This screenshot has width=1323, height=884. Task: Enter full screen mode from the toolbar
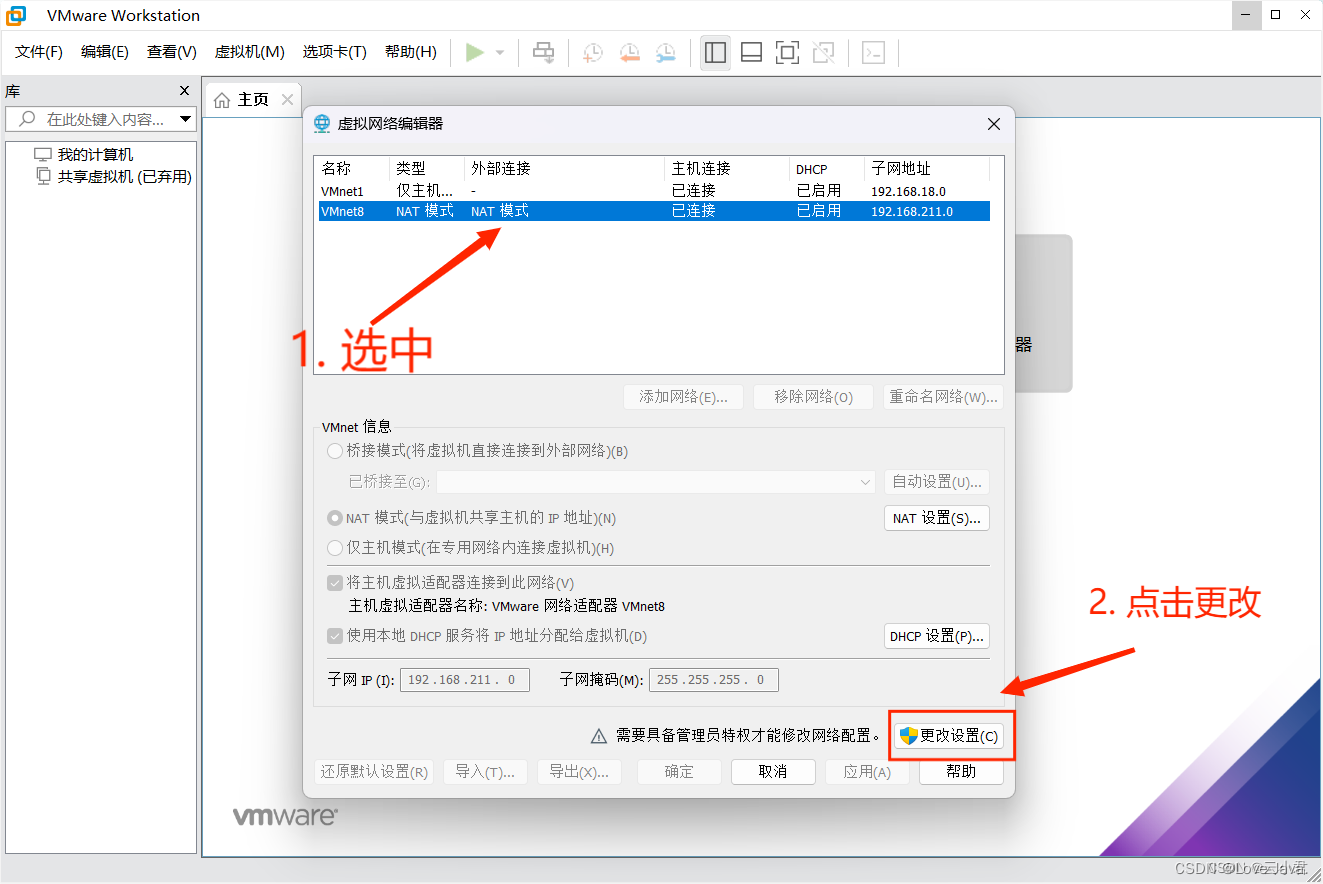click(x=788, y=52)
